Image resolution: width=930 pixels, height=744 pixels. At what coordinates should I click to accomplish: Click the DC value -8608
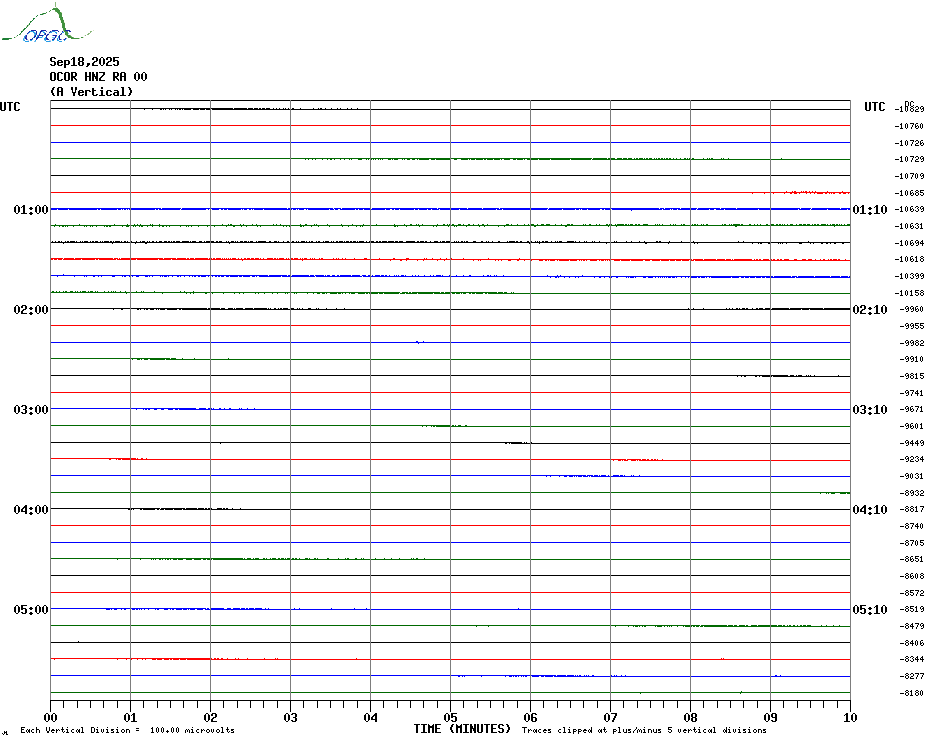(x=912, y=576)
